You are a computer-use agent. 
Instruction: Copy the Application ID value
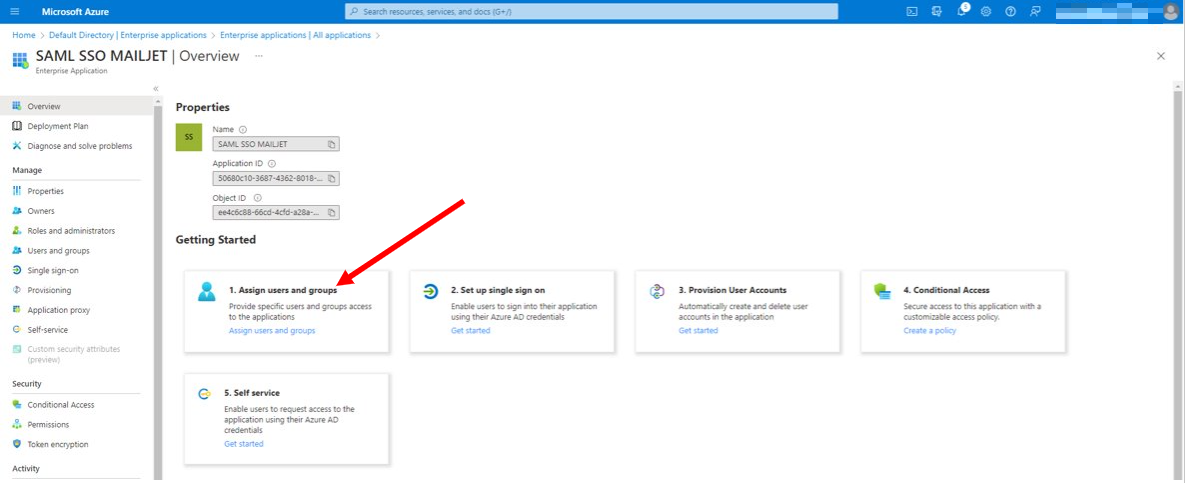pyautogui.click(x=332, y=178)
